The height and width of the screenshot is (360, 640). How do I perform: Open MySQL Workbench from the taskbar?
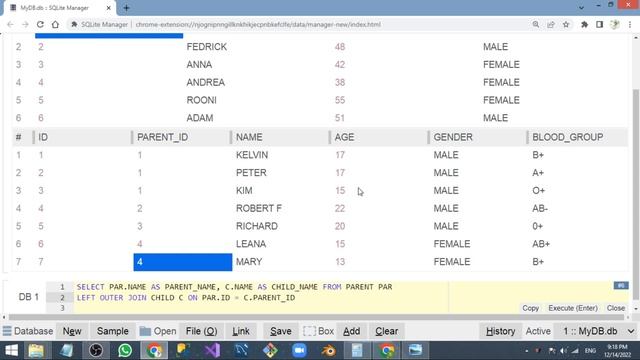241,351
